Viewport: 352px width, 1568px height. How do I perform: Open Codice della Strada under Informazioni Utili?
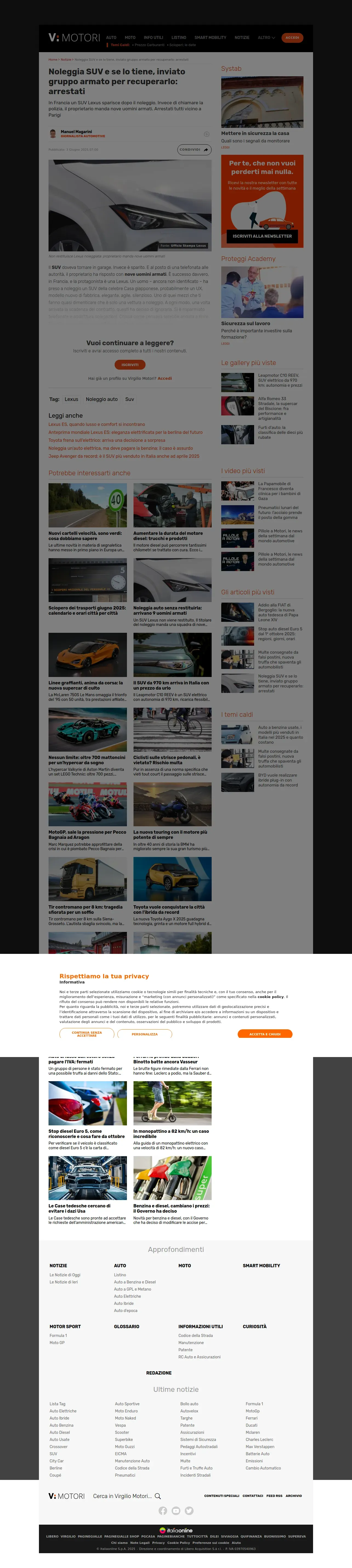click(x=196, y=1336)
